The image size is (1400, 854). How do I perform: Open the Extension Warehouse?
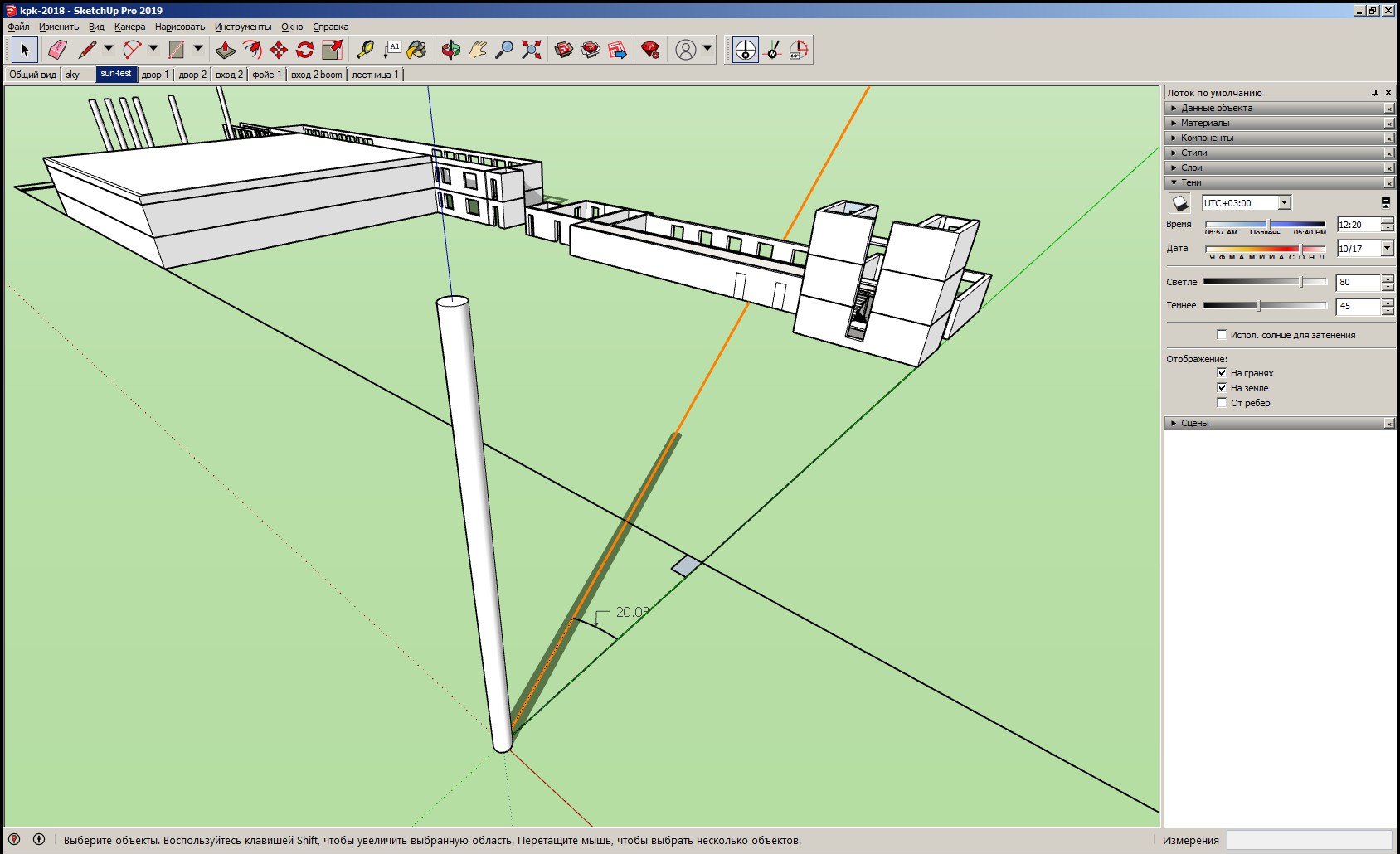(x=591, y=50)
